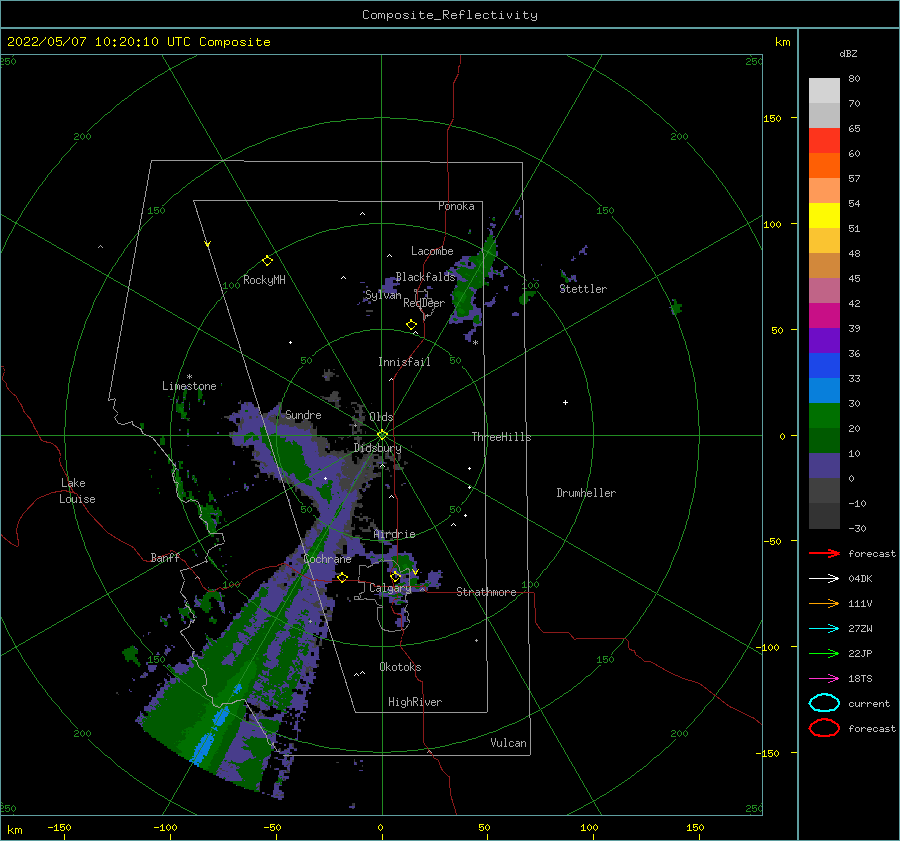Click the Limestone label
Image resolution: width=900 pixels, height=841 pixels.
pos(189,386)
